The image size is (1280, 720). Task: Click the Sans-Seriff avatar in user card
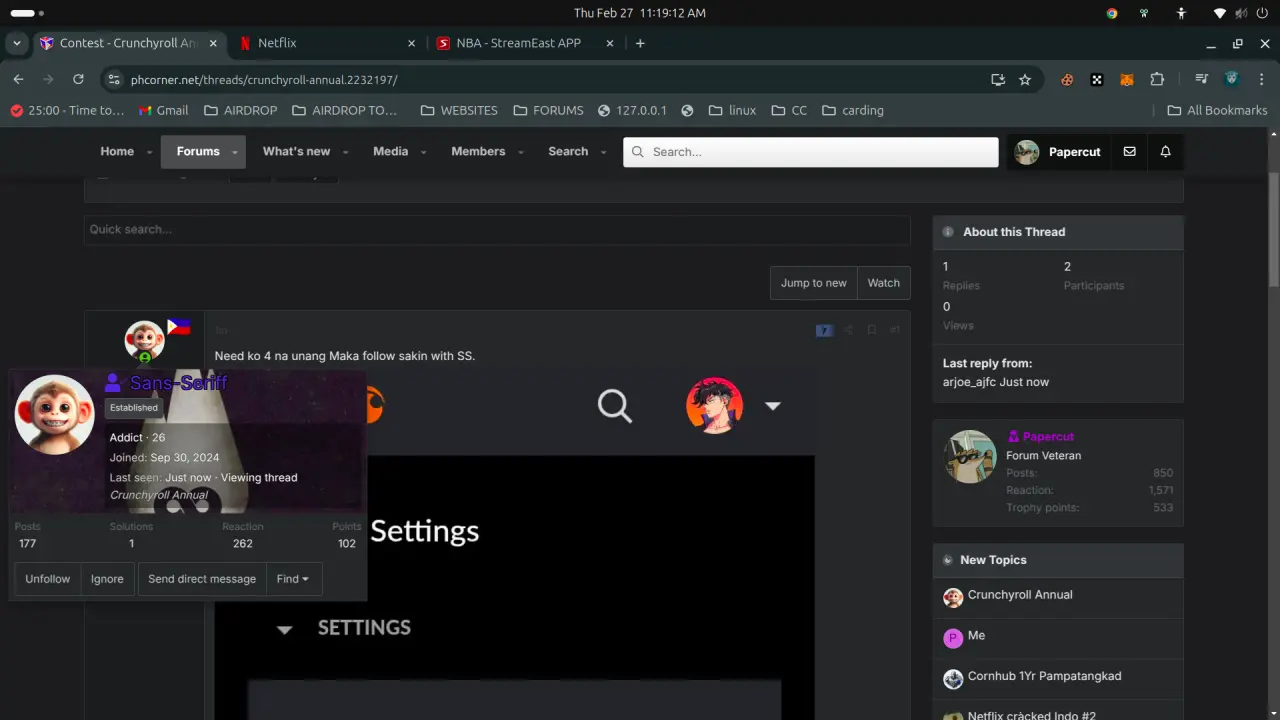tap(55, 415)
